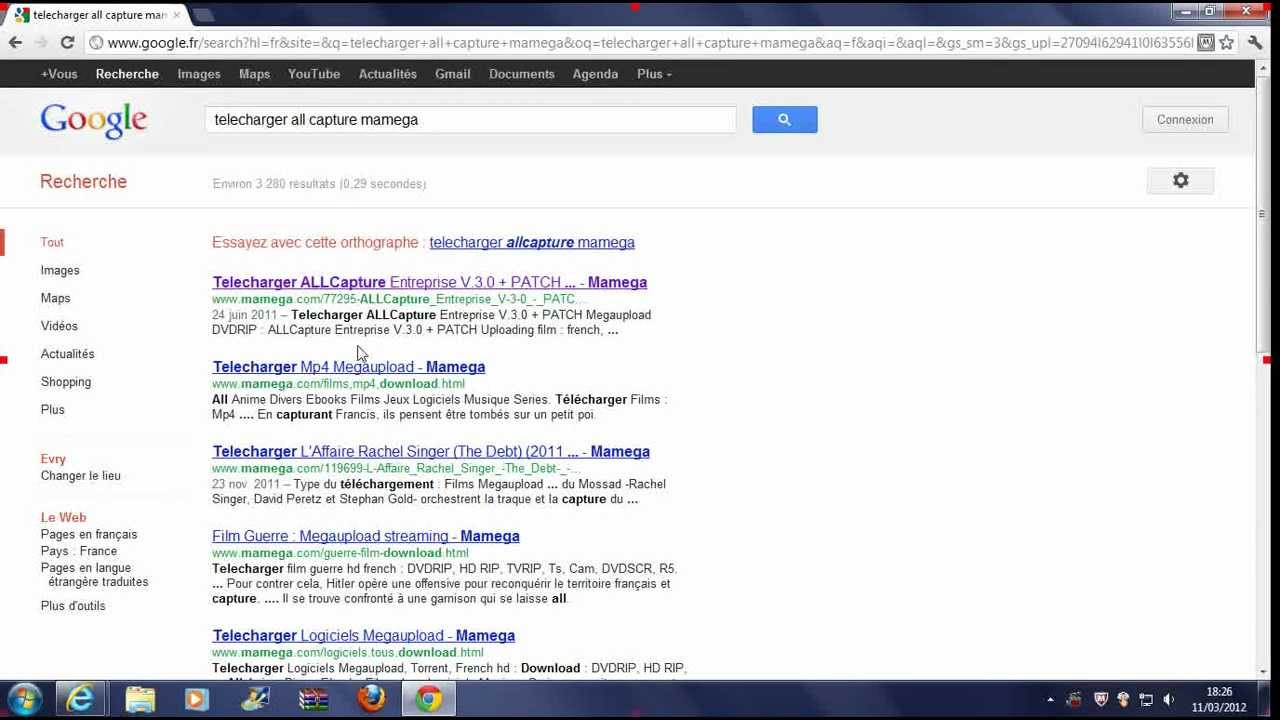Launch Internet Explorer from the taskbar
Screen dimensions: 1280x720
pyautogui.click(x=80, y=699)
